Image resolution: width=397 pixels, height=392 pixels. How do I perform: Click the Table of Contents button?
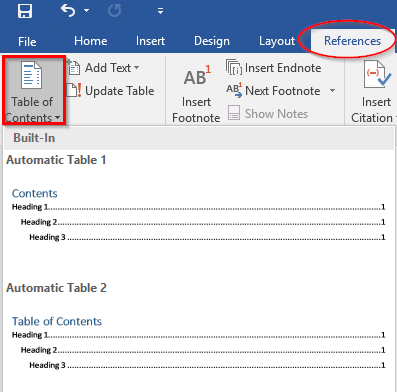point(33,91)
